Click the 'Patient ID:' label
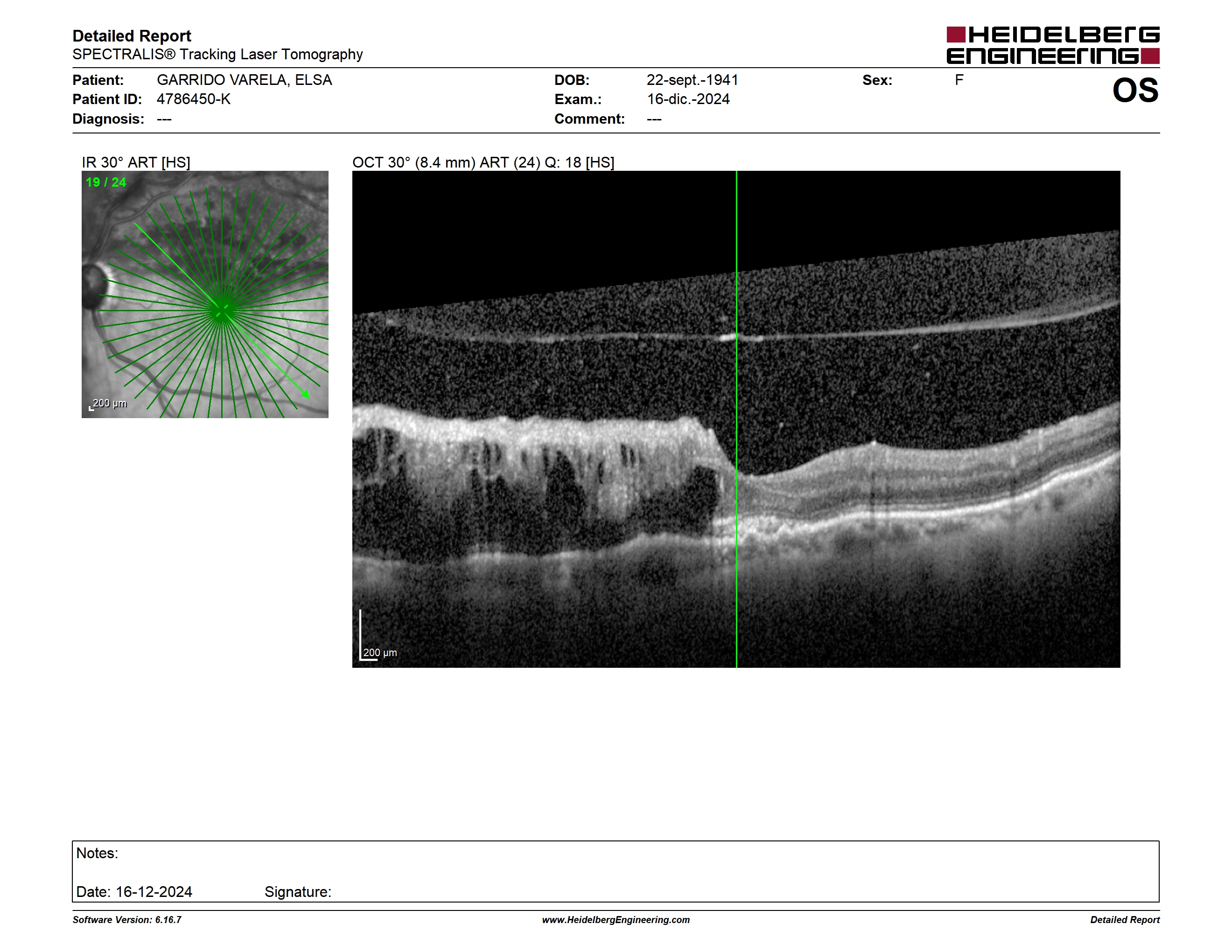This screenshot has height=952, width=1232. pyautogui.click(x=107, y=99)
